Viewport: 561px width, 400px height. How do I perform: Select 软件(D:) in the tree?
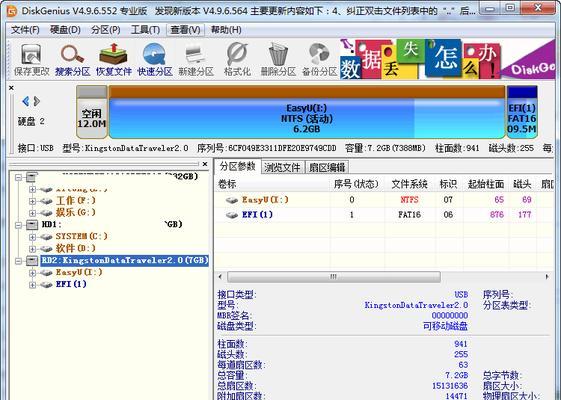pyautogui.click(x=76, y=248)
